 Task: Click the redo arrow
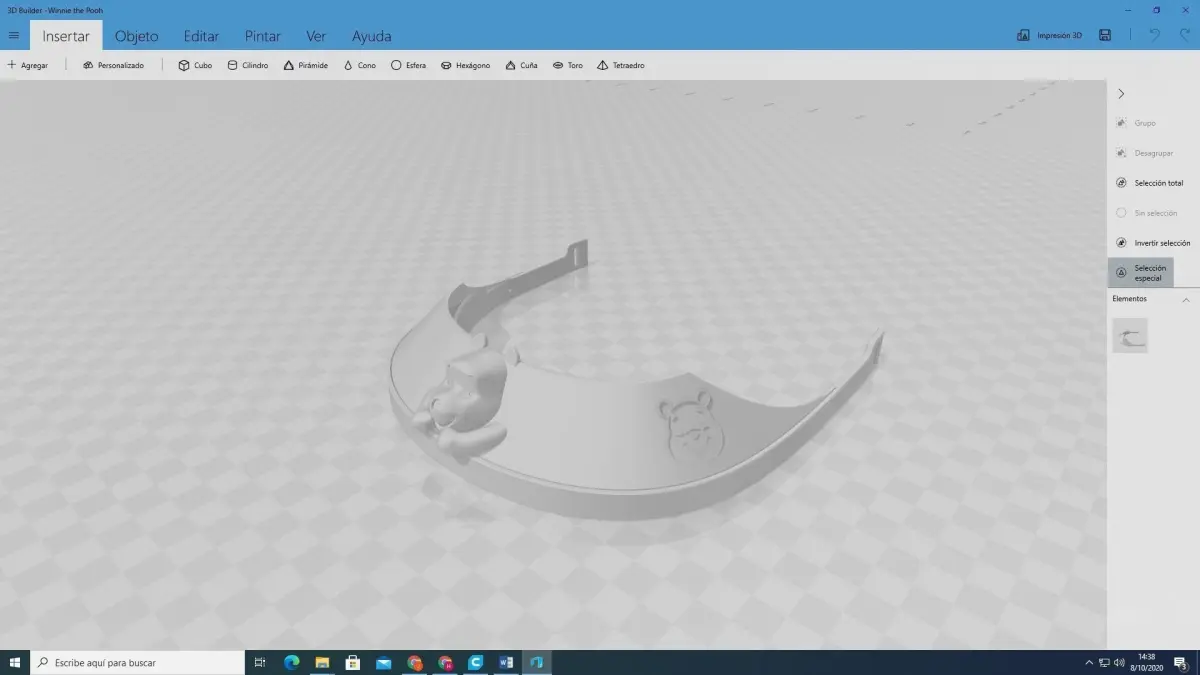[1182, 35]
